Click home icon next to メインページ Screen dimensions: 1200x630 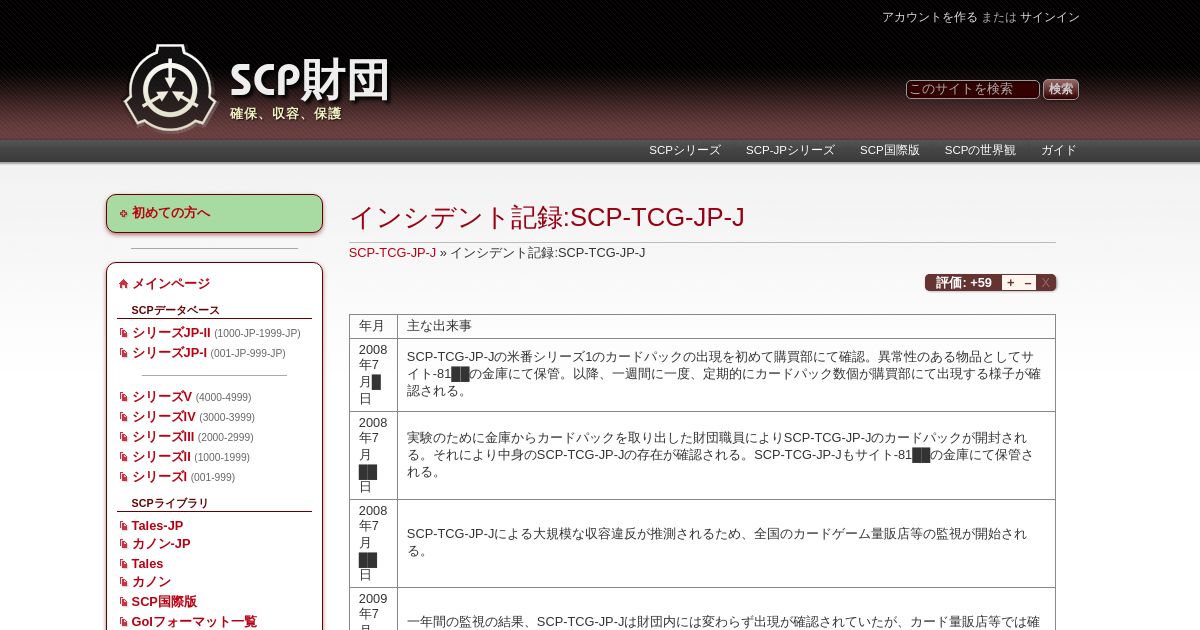124,284
